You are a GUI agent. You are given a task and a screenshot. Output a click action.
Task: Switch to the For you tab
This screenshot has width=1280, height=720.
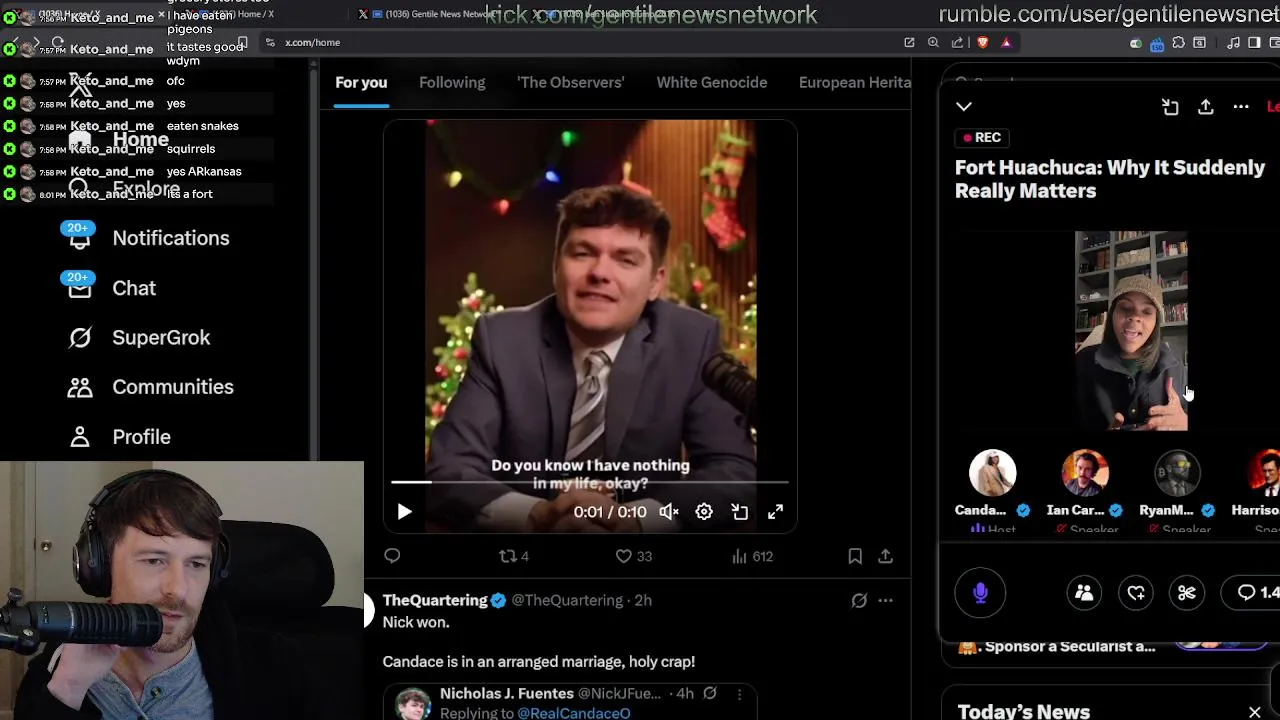(x=361, y=82)
